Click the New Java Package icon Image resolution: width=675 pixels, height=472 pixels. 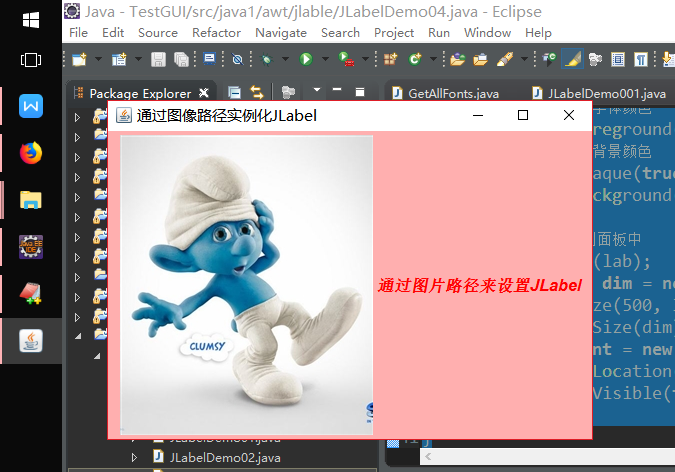coord(390,59)
